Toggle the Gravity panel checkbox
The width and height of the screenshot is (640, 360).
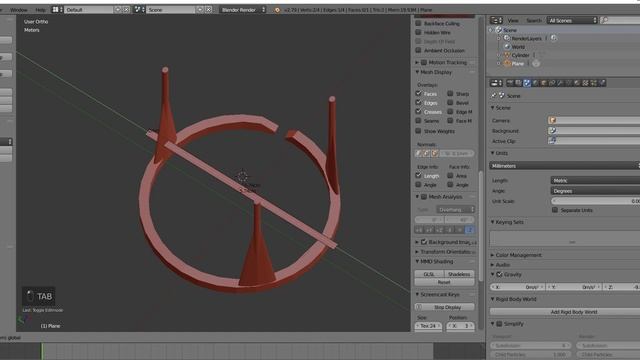(500, 274)
